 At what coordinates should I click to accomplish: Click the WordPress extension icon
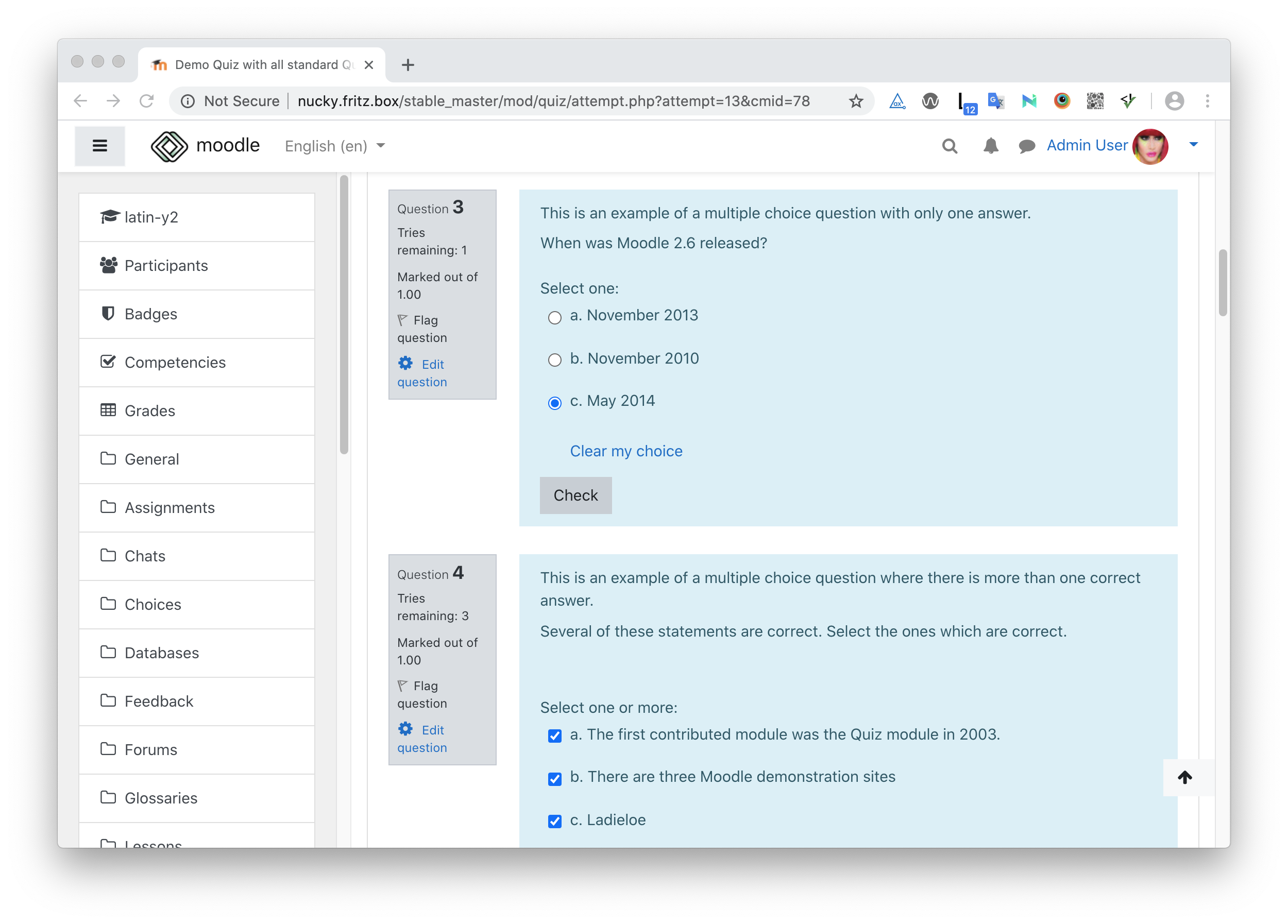[929, 101]
